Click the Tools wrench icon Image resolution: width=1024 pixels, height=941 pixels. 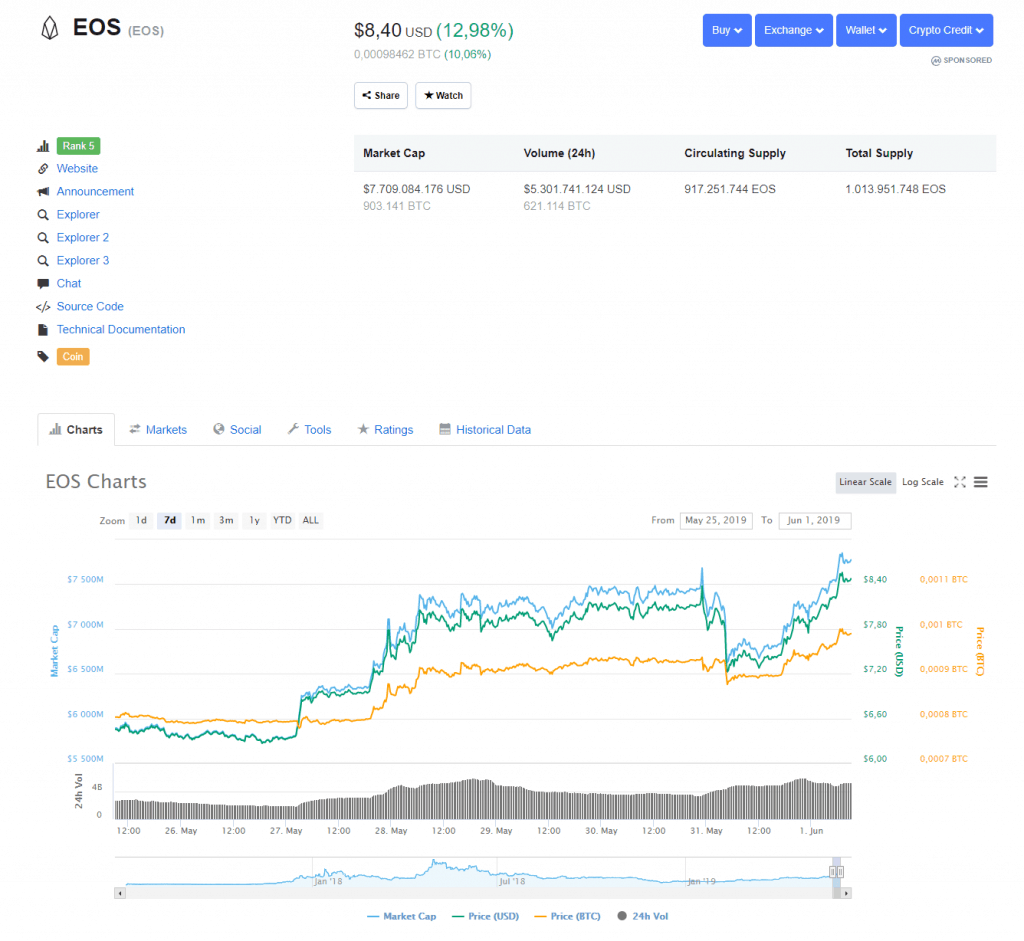tap(293, 429)
